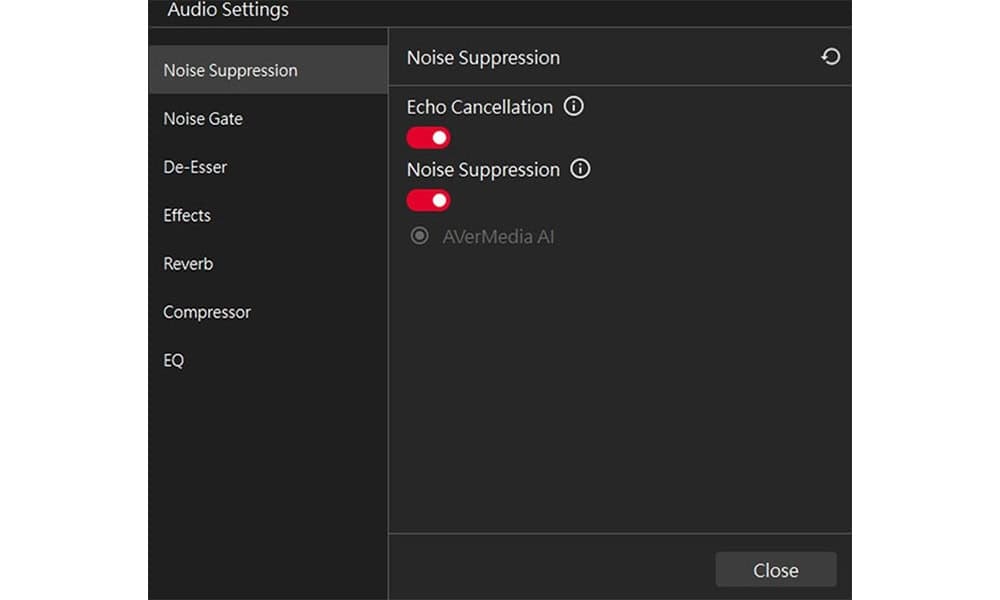Open the Echo Cancellation info tooltip

[574, 107]
